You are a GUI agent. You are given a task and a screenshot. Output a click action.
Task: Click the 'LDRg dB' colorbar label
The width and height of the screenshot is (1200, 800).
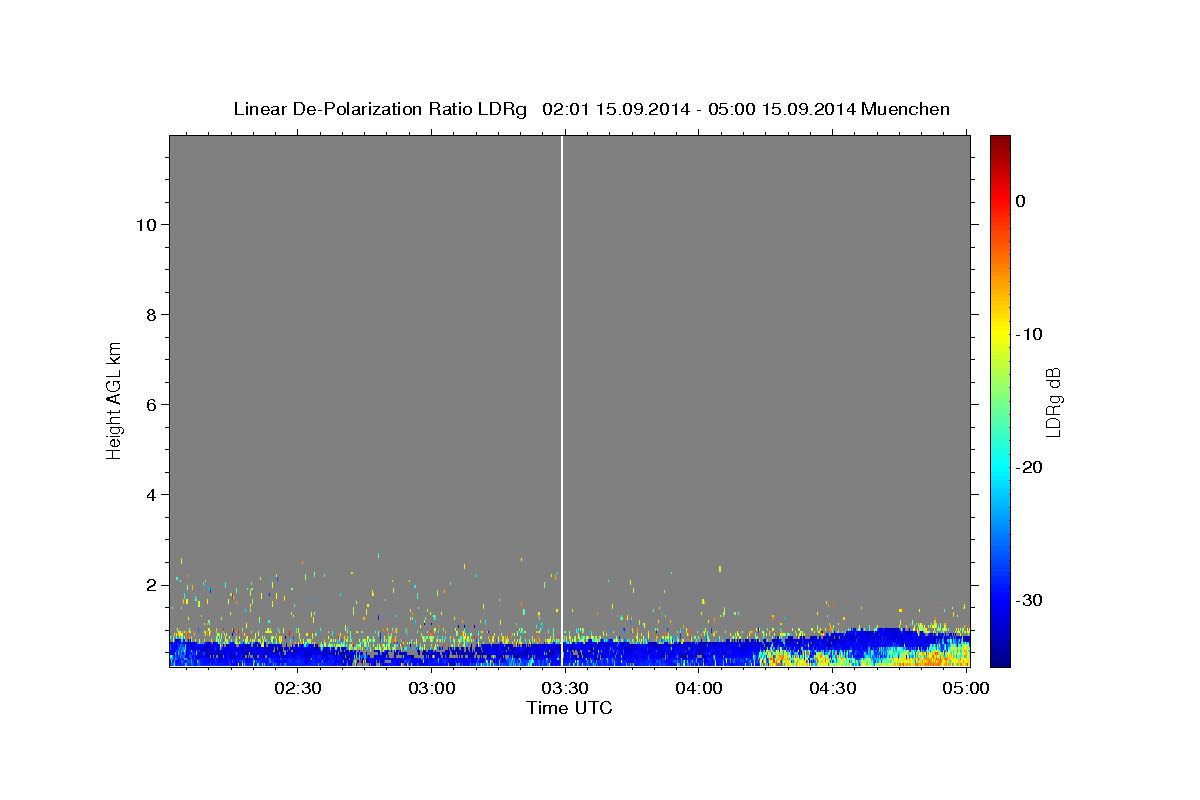(1053, 402)
